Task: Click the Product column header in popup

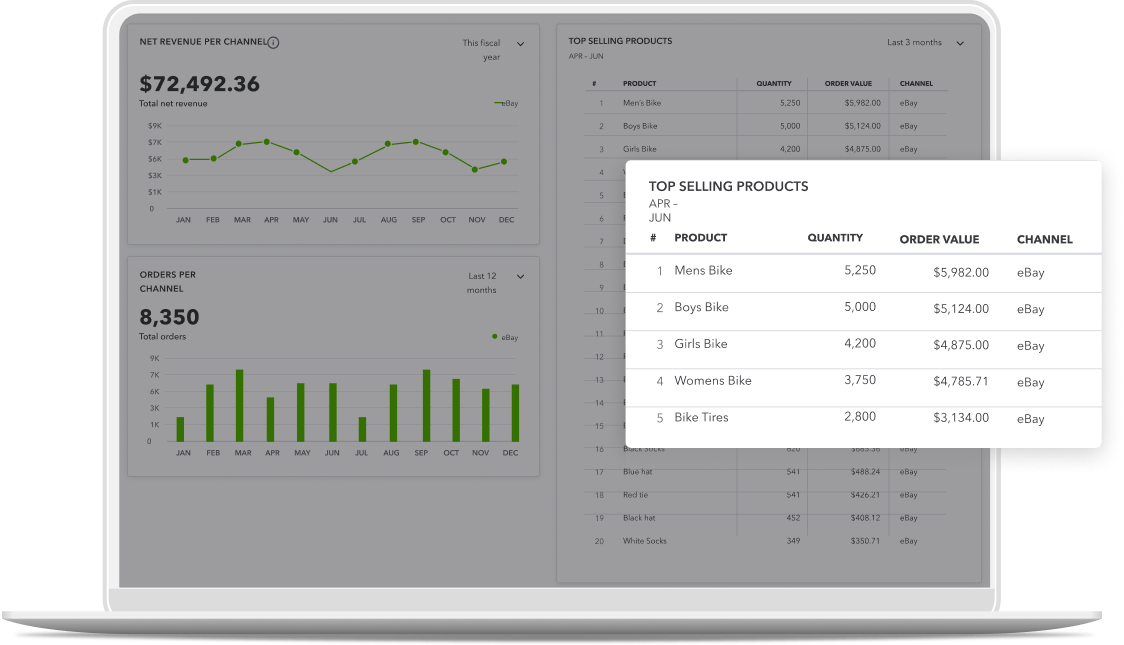Action: click(x=700, y=238)
